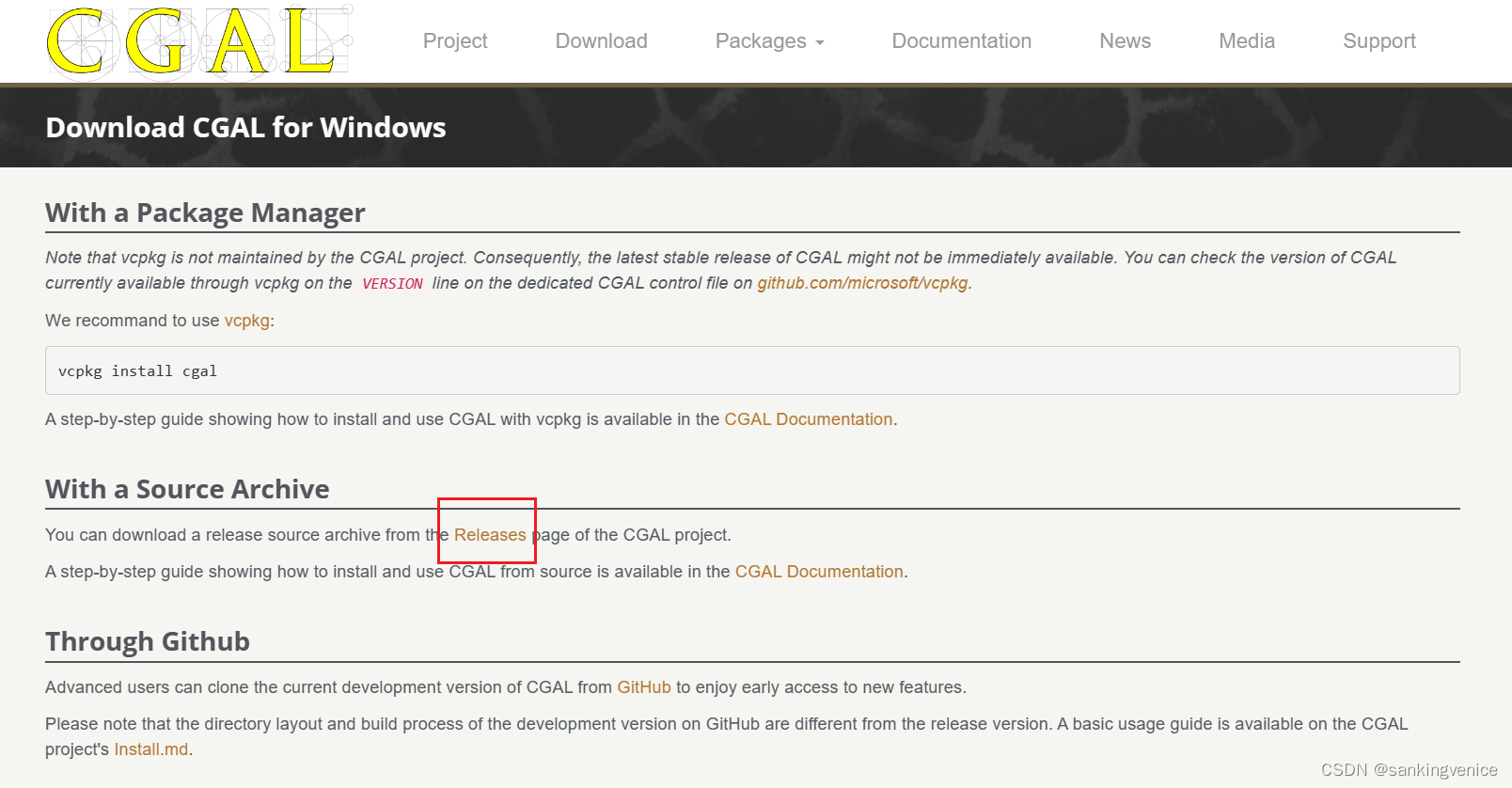Open the Media nav item
The width and height of the screenshot is (1512, 788).
pyautogui.click(x=1247, y=41)
